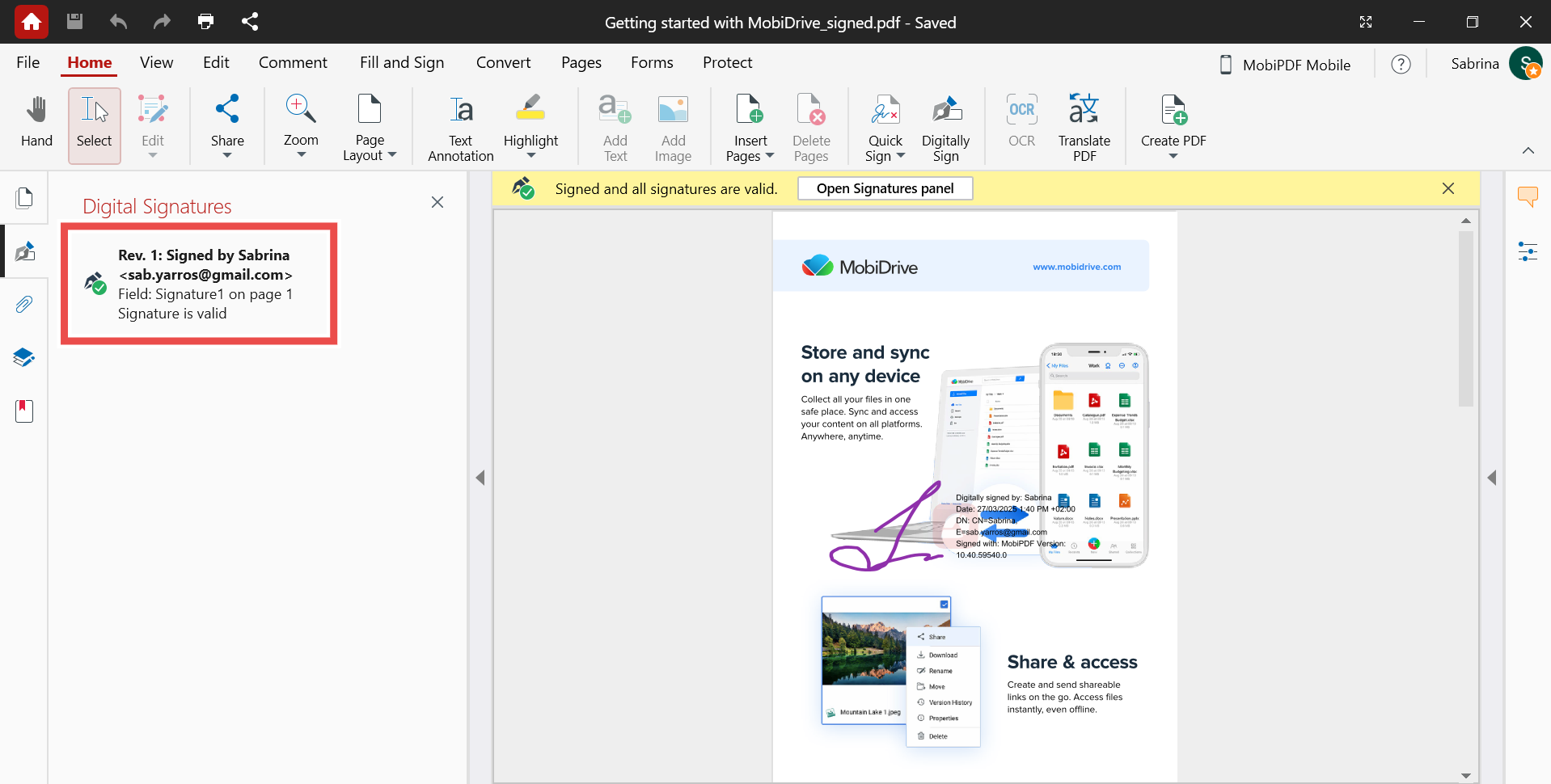The width and height of the screenshot is (1551, 784).
Task: Open the Comments panel icon on right
Action: 1528,196
